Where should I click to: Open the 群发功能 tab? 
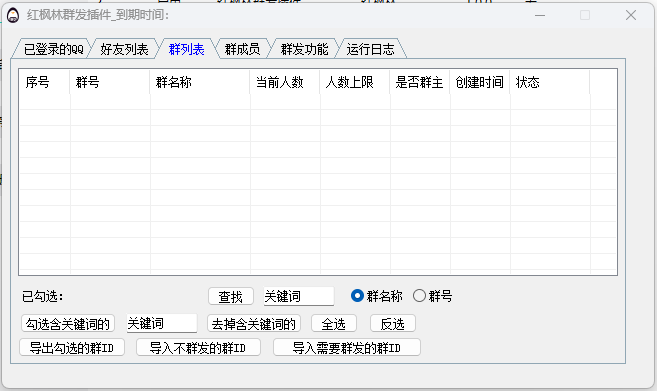tap(304, 49)
